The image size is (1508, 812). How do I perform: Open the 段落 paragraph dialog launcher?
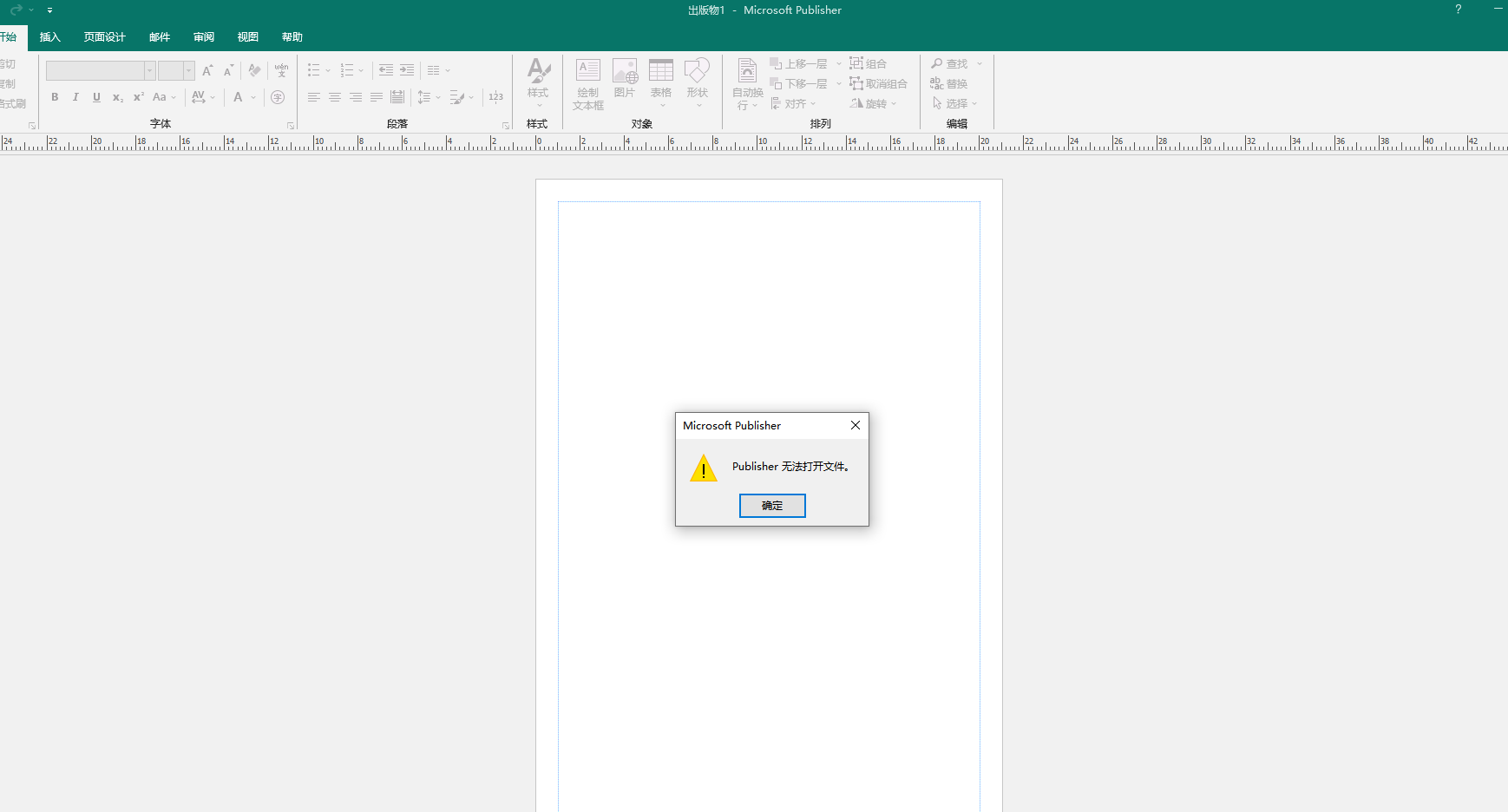(x=506, y=126)
